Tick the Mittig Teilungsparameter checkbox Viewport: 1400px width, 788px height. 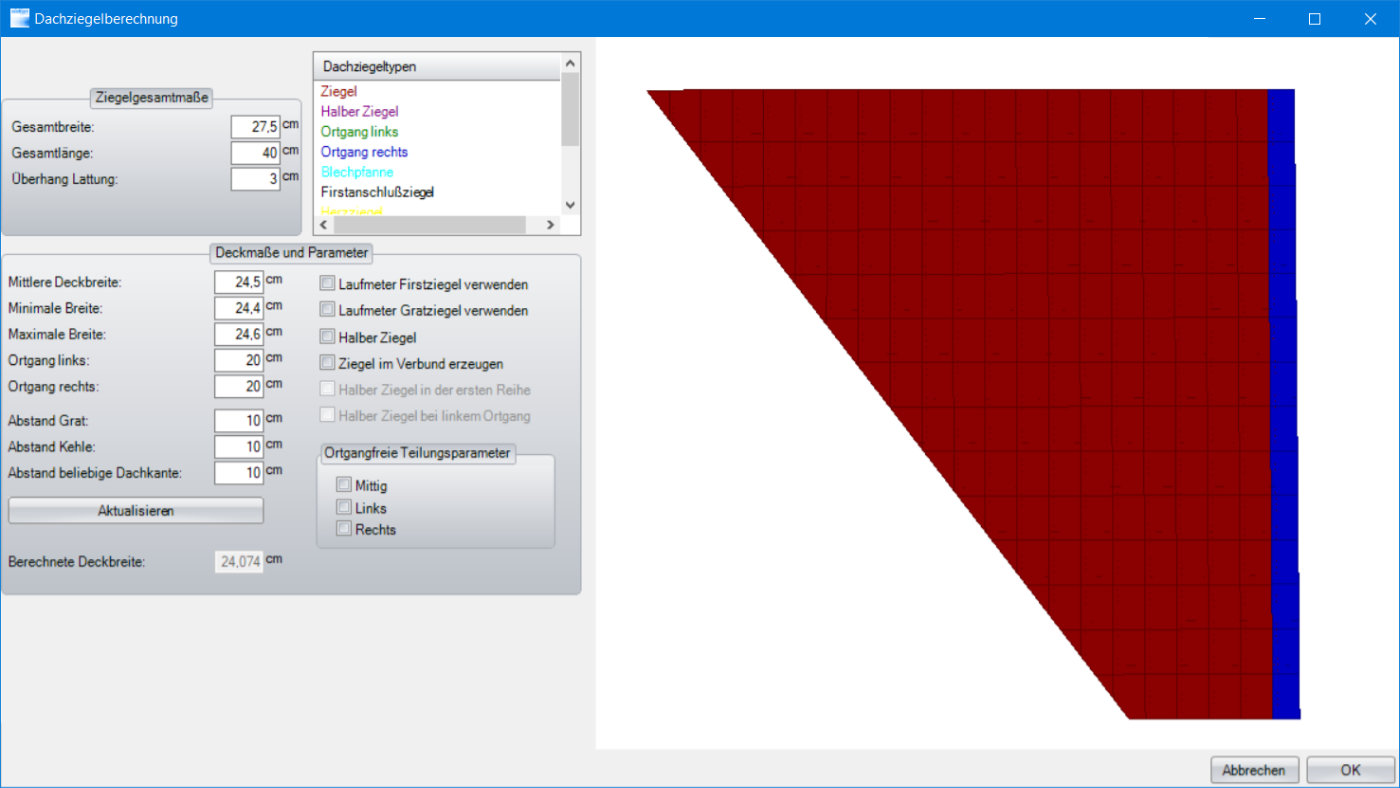(x=344, y=485)
